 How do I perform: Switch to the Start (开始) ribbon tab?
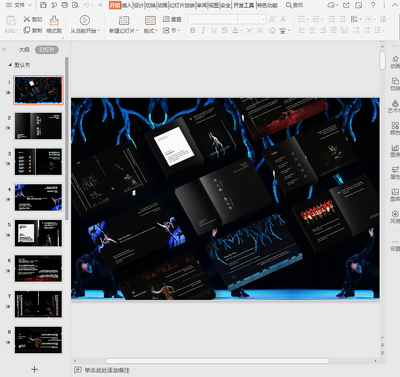(x=115, y=5)
